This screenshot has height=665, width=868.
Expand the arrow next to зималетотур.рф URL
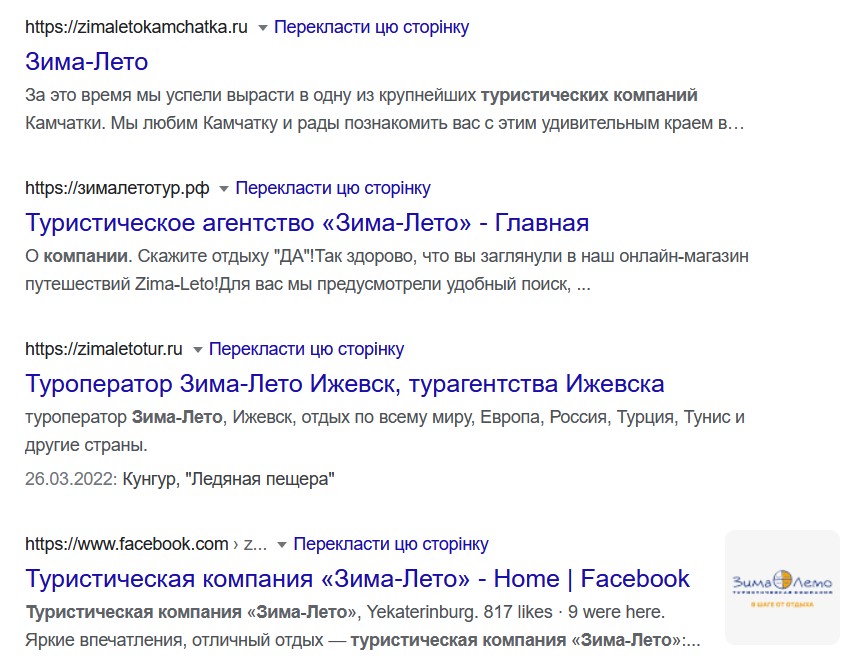click(x=224, y=189)
